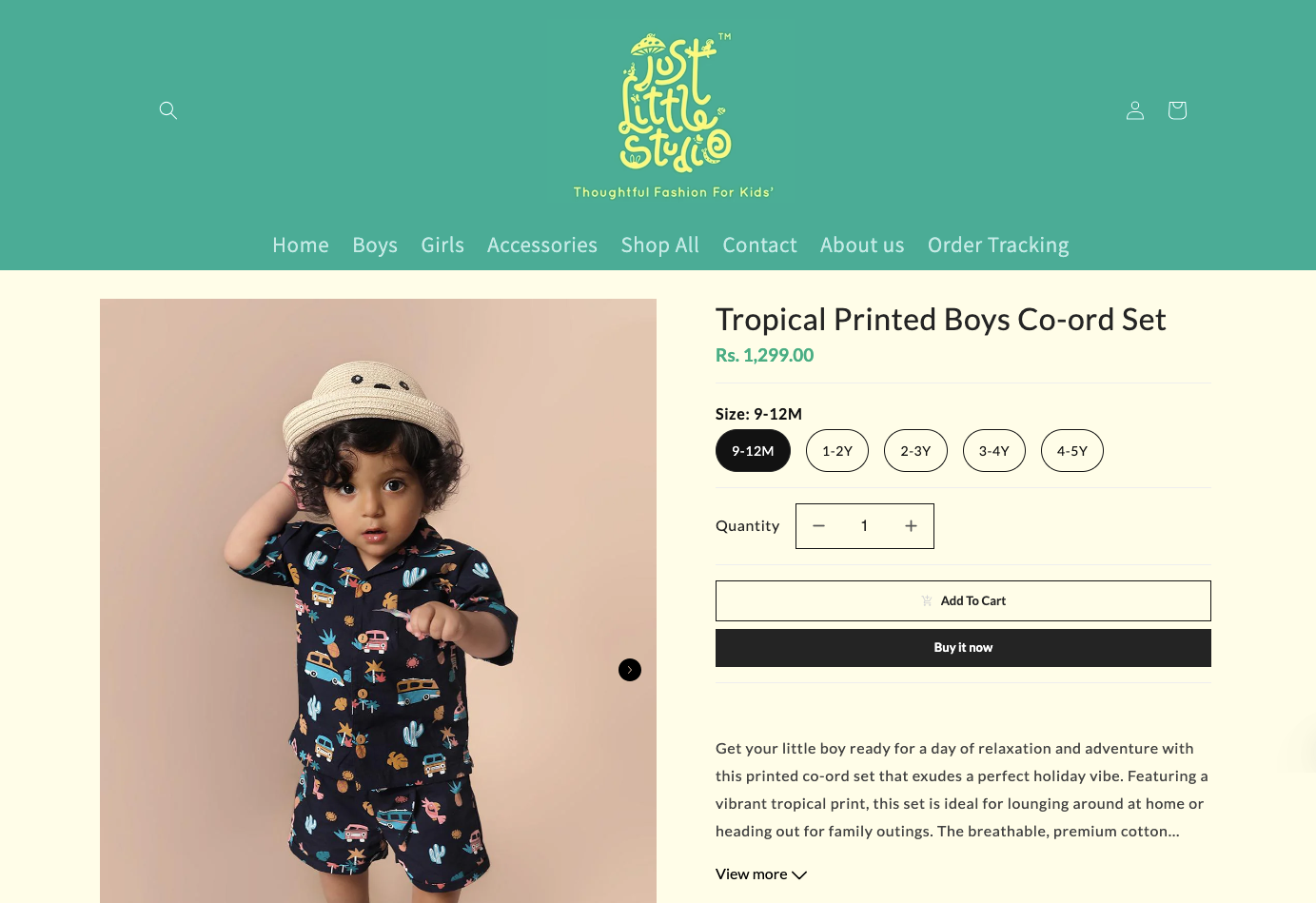
Task: Expand the View more description
Action: click(761, 874)
